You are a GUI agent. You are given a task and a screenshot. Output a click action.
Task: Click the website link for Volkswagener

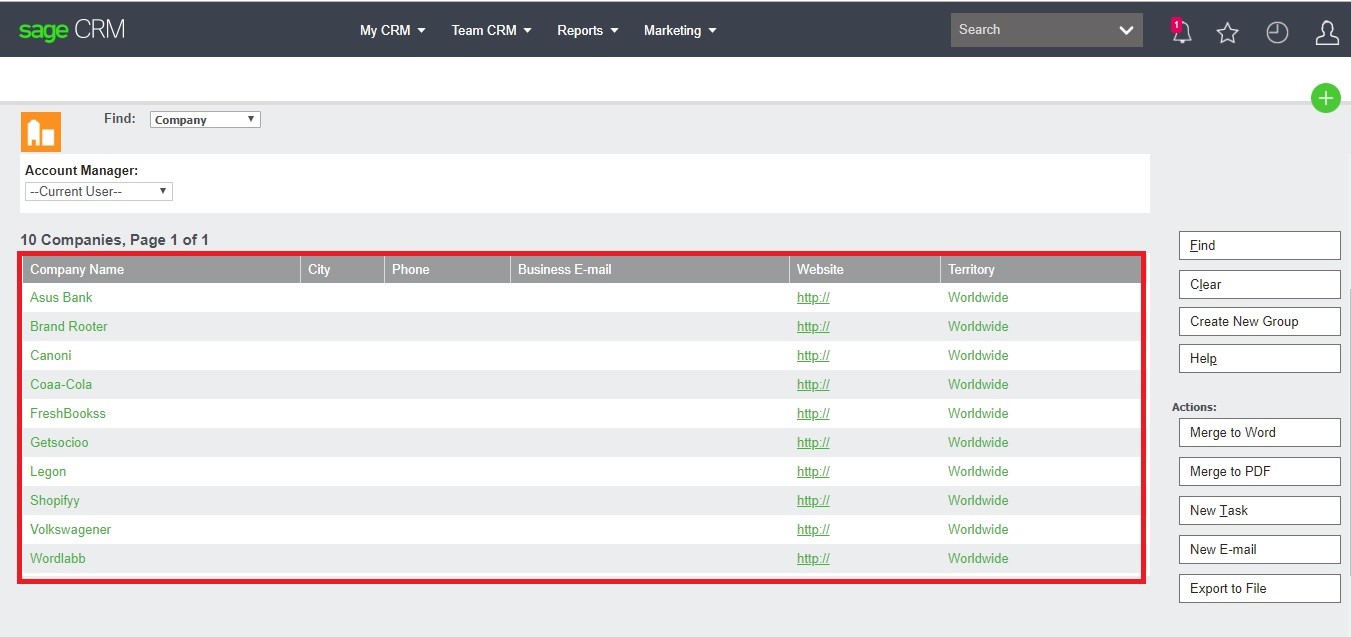coord(813,529)
